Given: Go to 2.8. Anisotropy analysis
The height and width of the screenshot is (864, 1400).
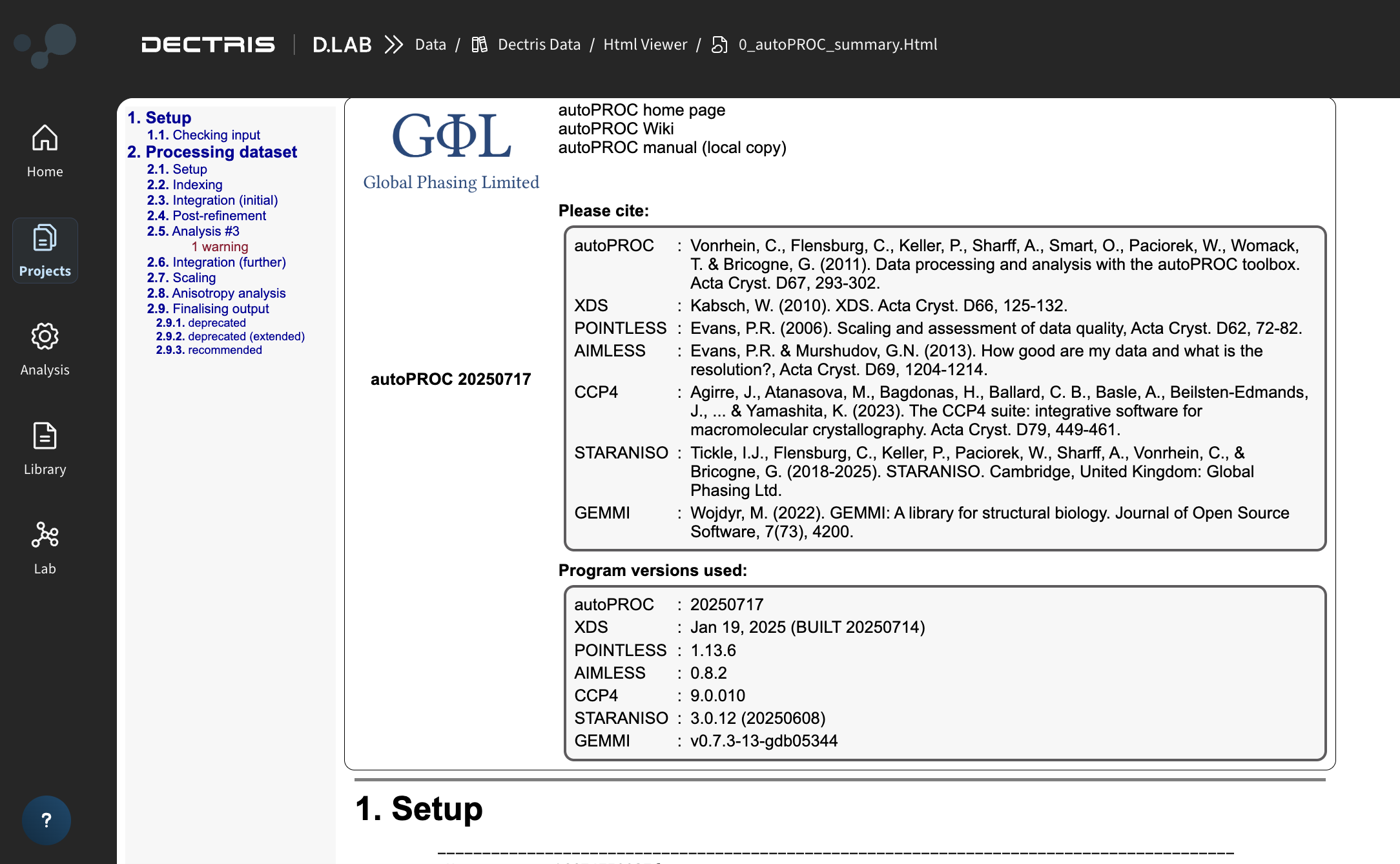Looking at the screenshot, I should (216, 293).
